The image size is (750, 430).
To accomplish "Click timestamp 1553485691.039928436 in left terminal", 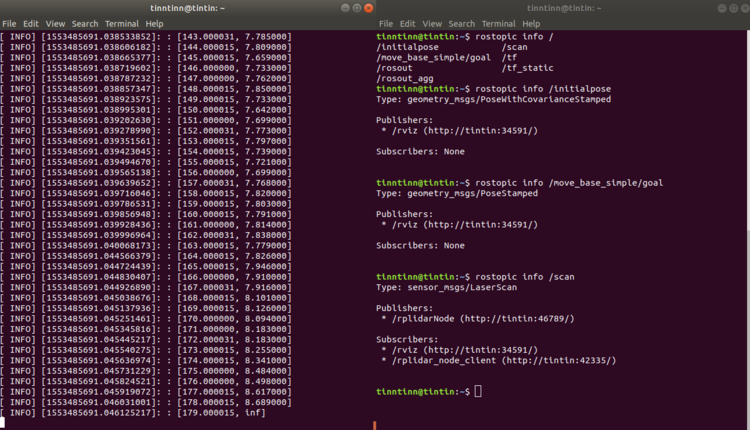I will pyautogui.click(x=99, y=224).
